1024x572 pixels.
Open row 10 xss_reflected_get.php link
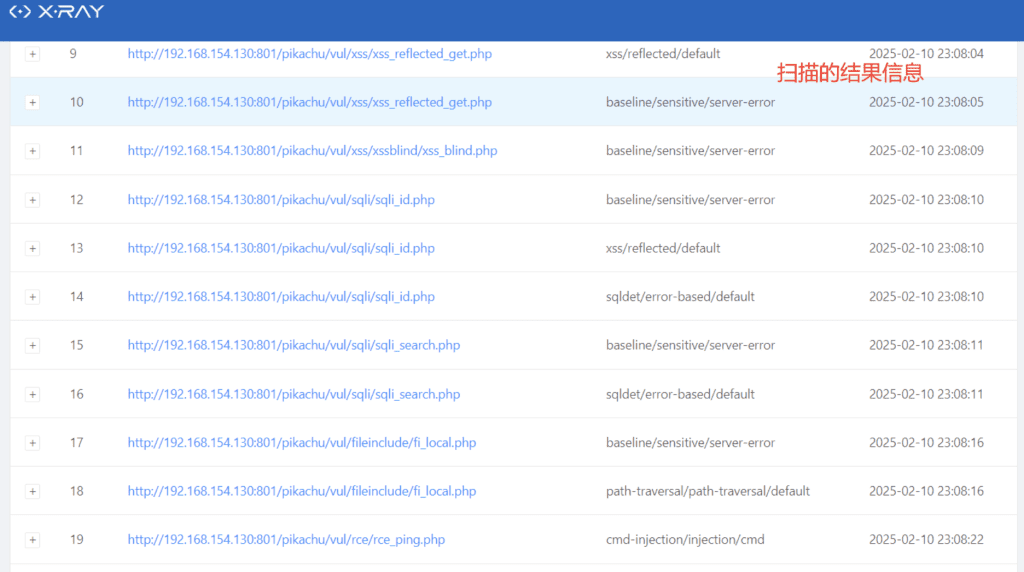310,102
